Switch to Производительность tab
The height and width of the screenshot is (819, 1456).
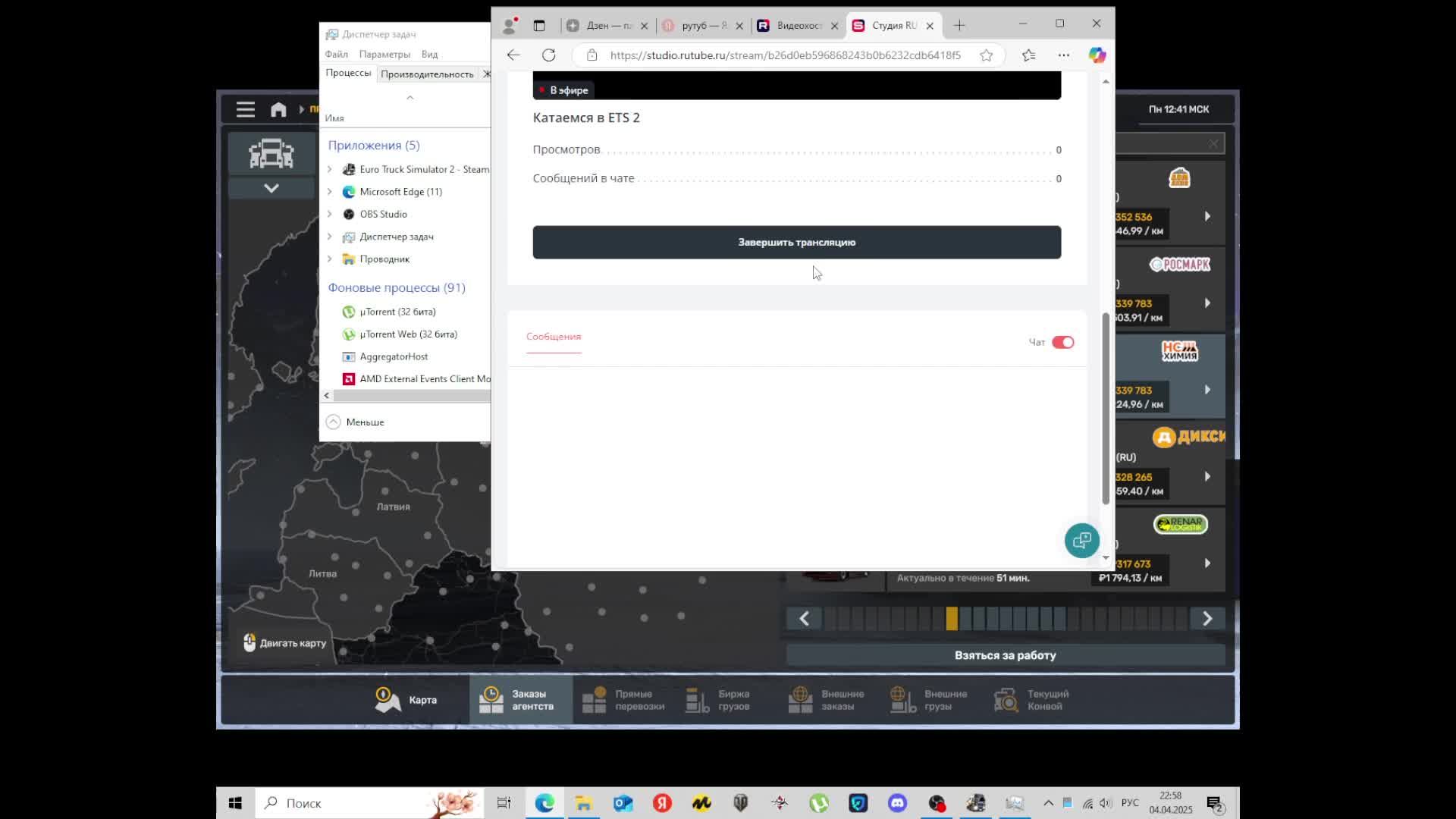(427, 74)
